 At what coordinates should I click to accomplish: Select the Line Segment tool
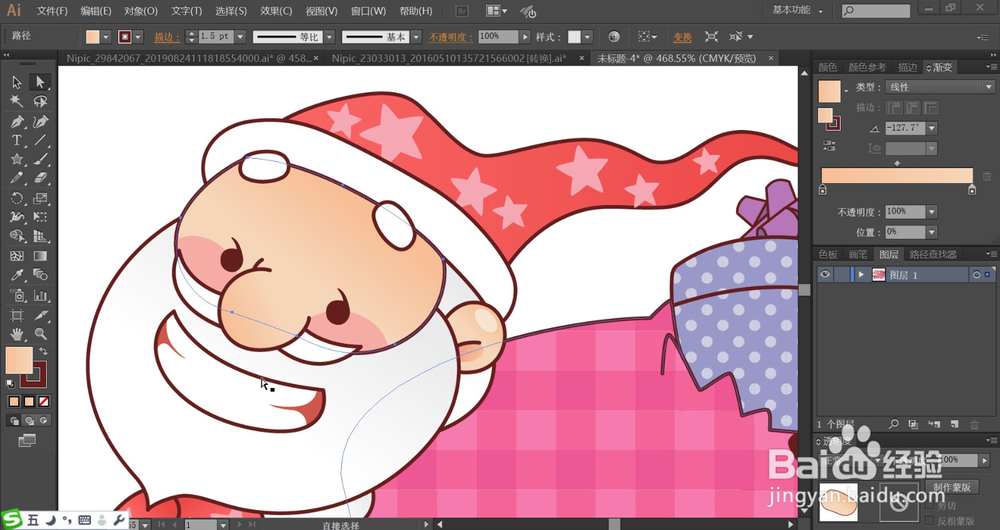40,140
